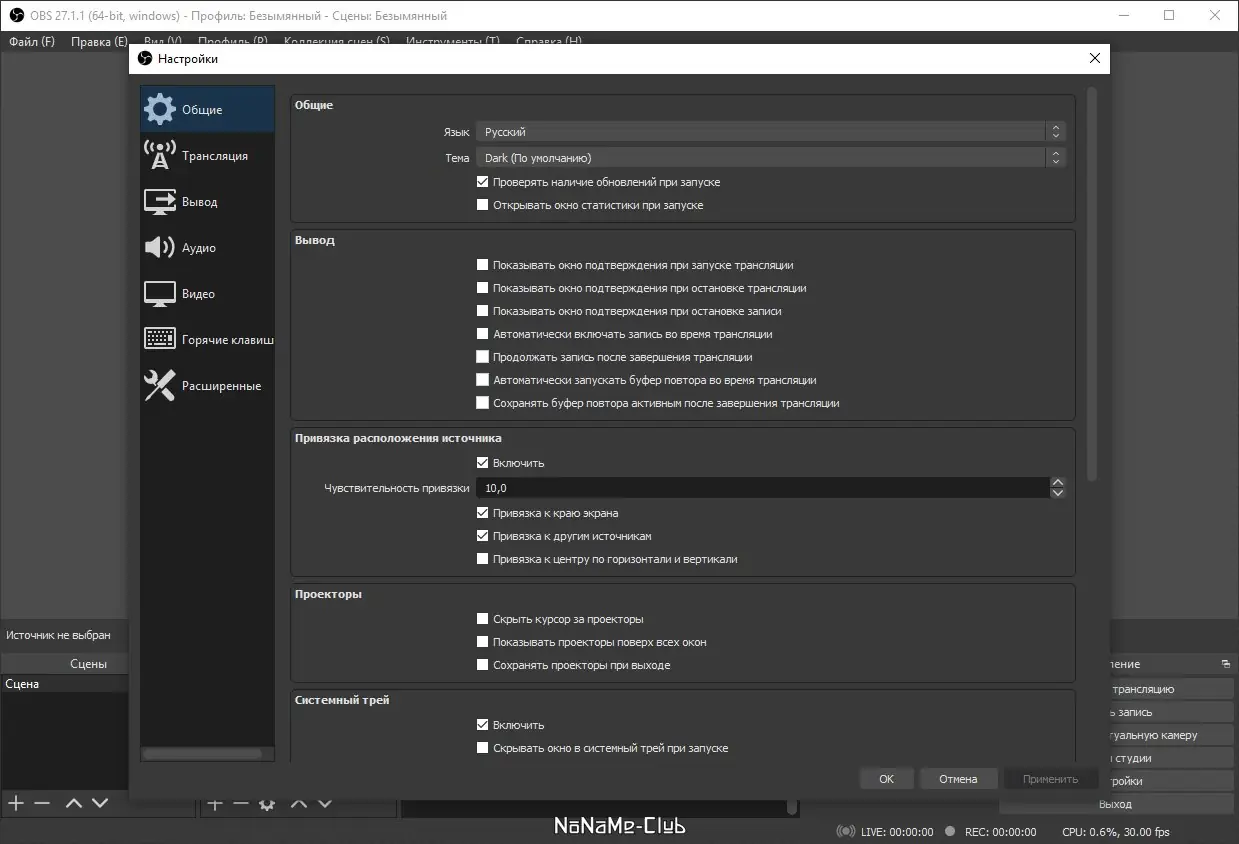Screen dimensions: 1239x844
Task: Click the OBS logo in Настройки titlebar
Action: pyautogui.click(x=144, y=59)
